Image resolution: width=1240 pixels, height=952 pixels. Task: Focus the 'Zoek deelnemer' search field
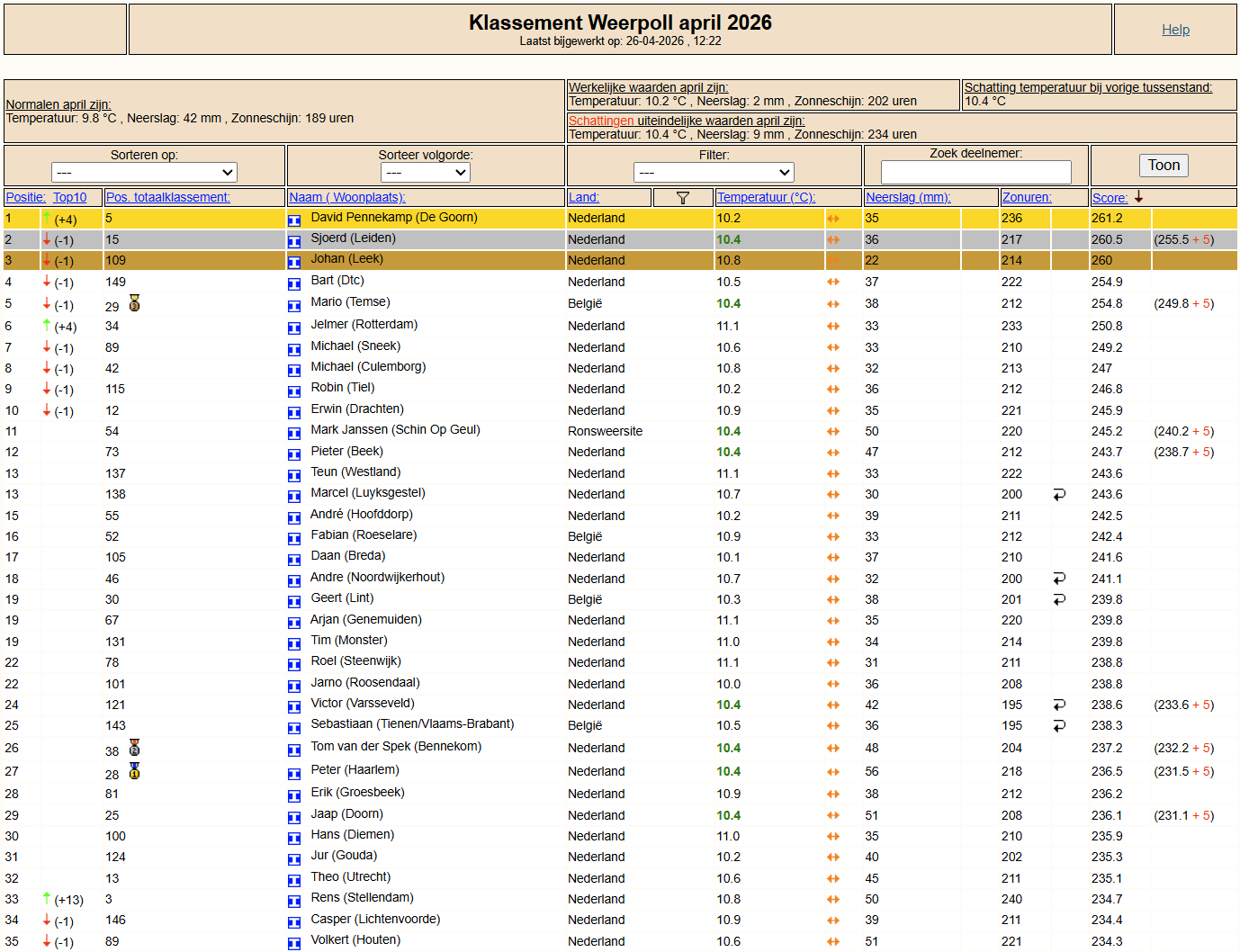click(975, 172)
